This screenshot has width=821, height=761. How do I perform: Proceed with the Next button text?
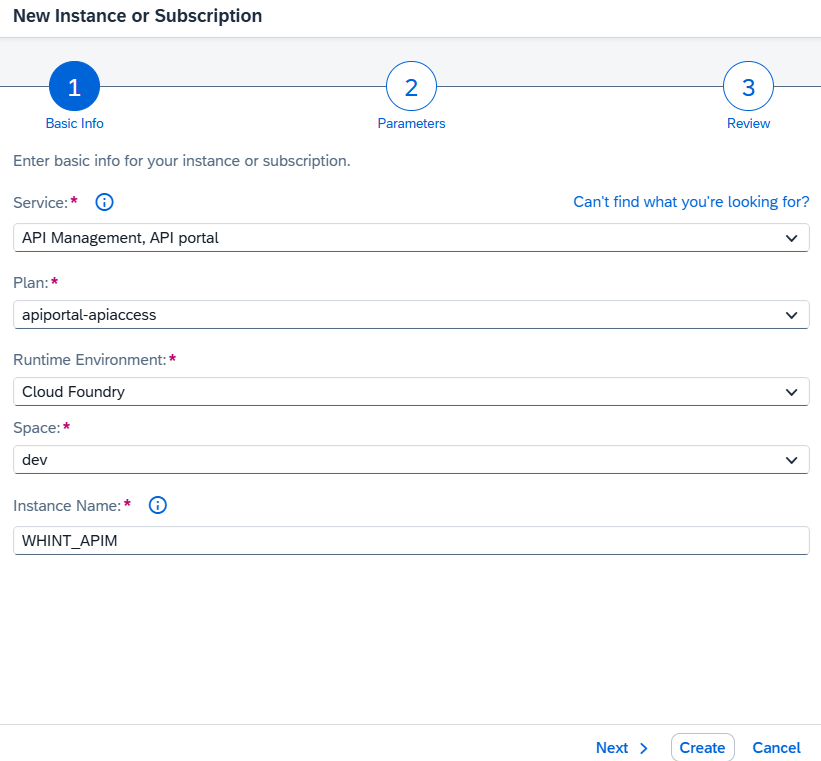612,748
